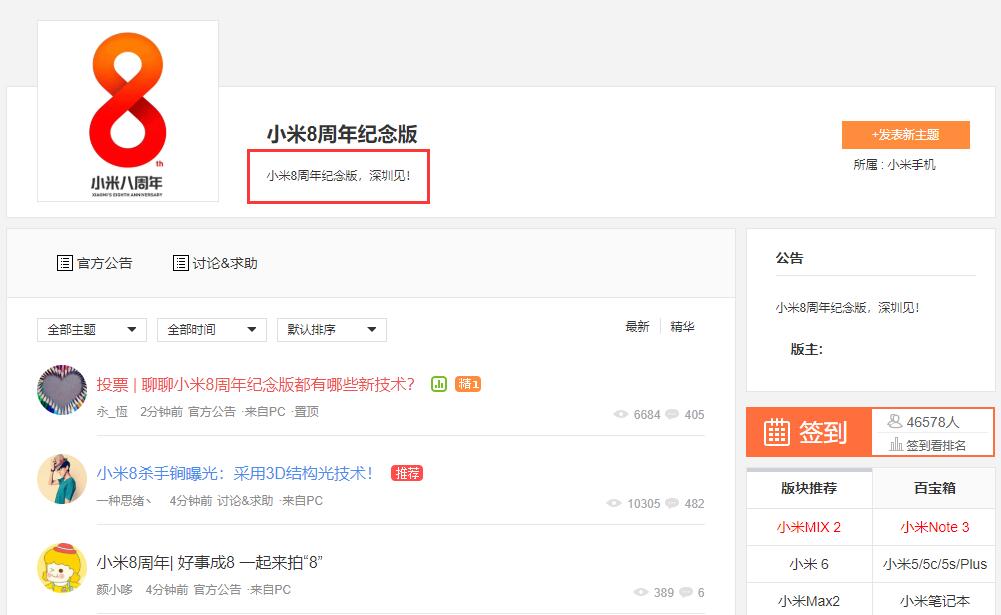Image resolution: width=1001 pixels, height=615 pixels.
Task: Click the comment bubble icon next to 482
Action: pyautogui.click(x=672, y=503)
